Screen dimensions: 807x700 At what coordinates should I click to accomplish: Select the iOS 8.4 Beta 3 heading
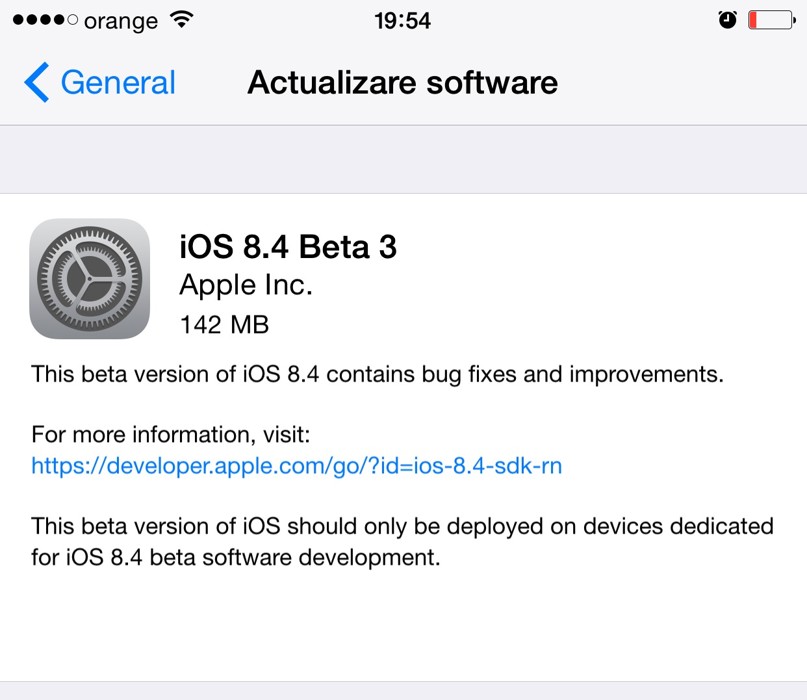click(288, 246)
